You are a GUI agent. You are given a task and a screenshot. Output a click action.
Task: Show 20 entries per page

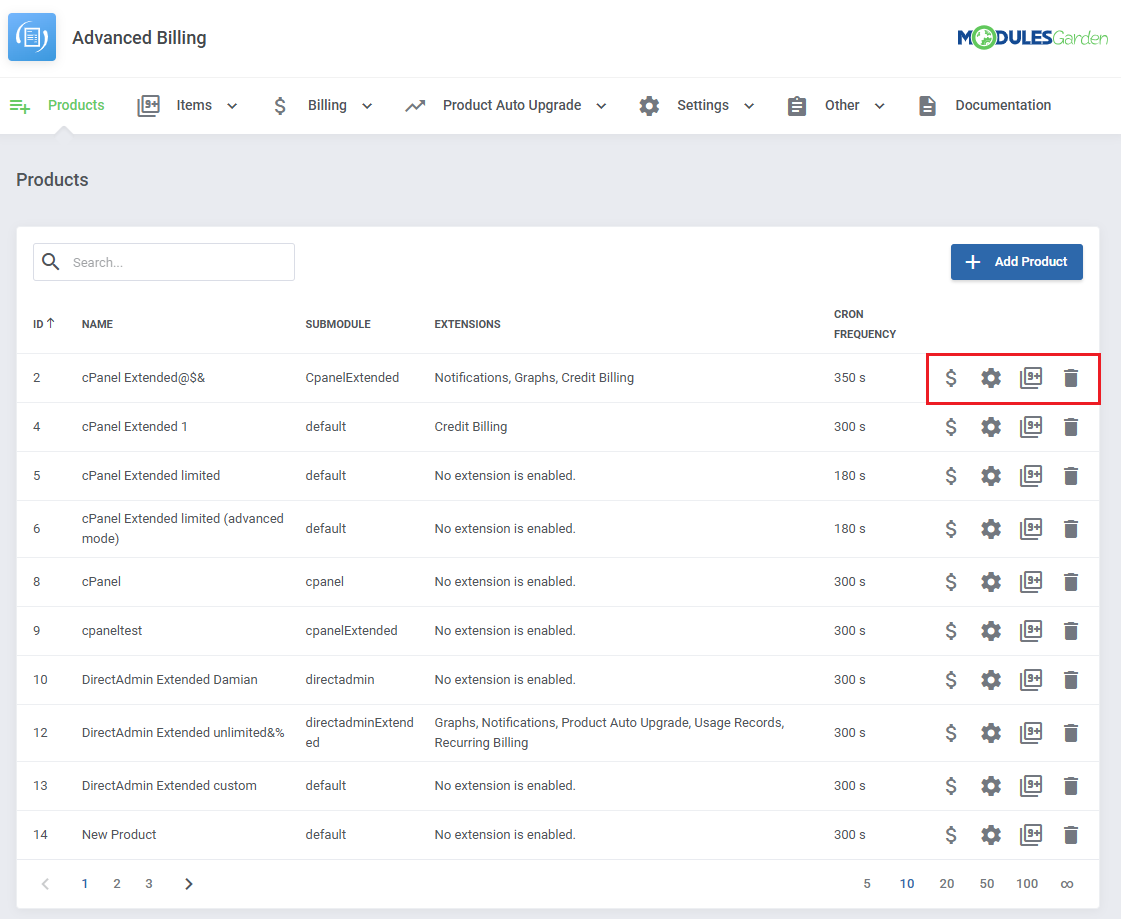(x=946, y=884)
